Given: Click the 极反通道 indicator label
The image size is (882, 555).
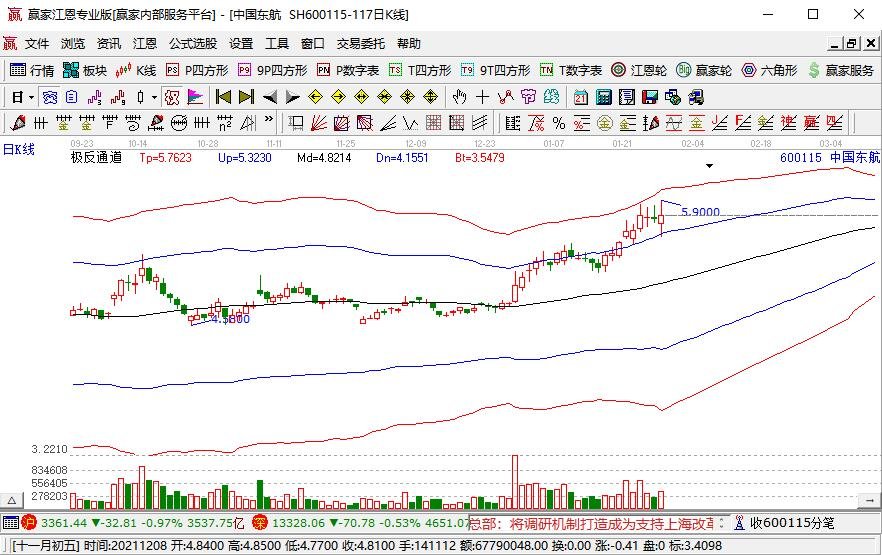Looking at the screenshot, I should click(x=96, y=157).
